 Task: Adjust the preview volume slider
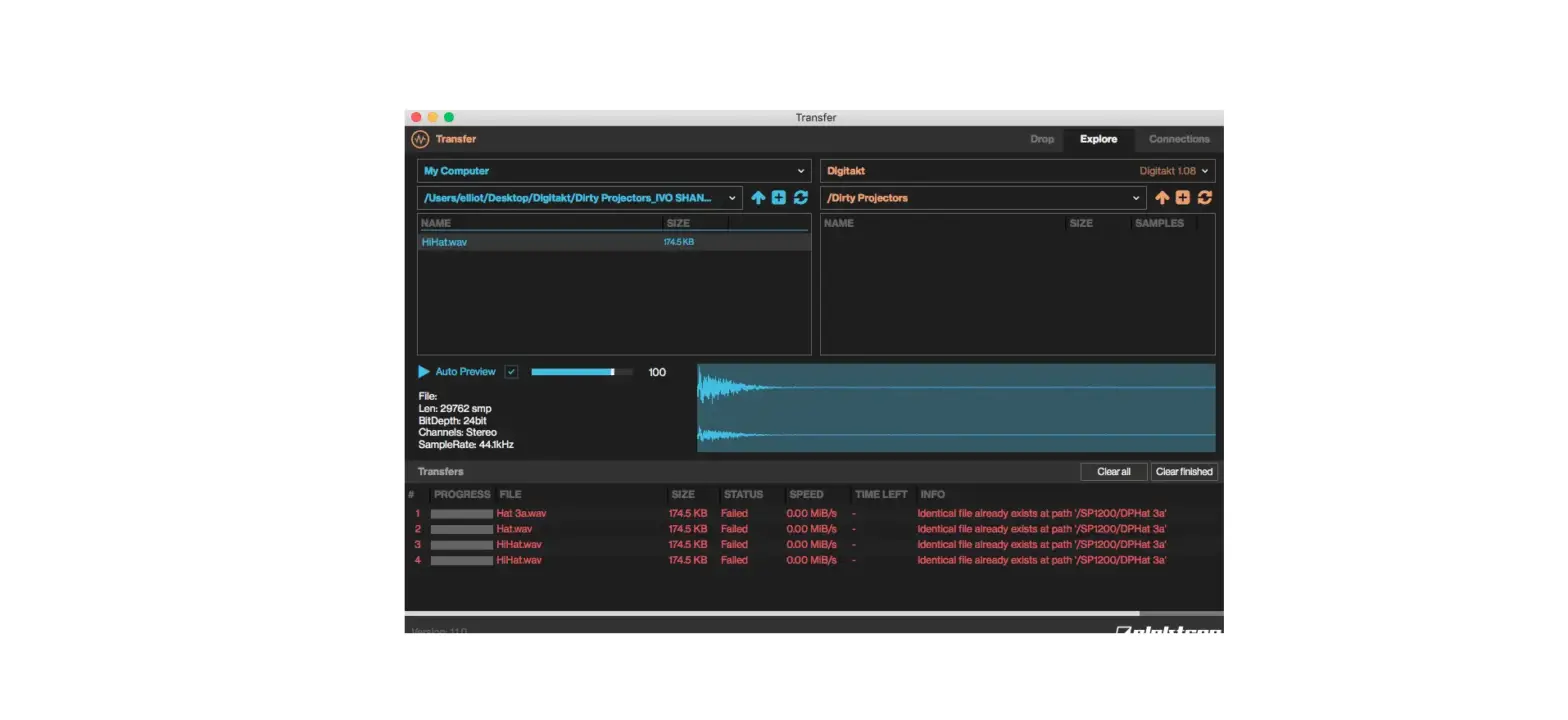[582, 372]
